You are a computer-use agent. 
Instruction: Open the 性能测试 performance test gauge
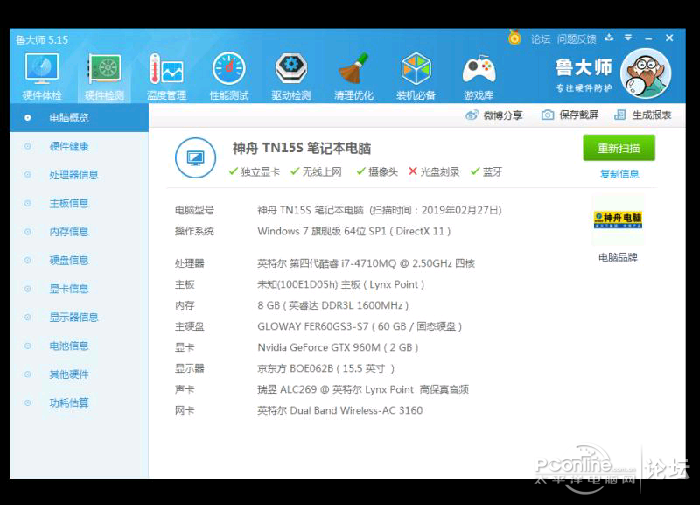click(229, 76)
